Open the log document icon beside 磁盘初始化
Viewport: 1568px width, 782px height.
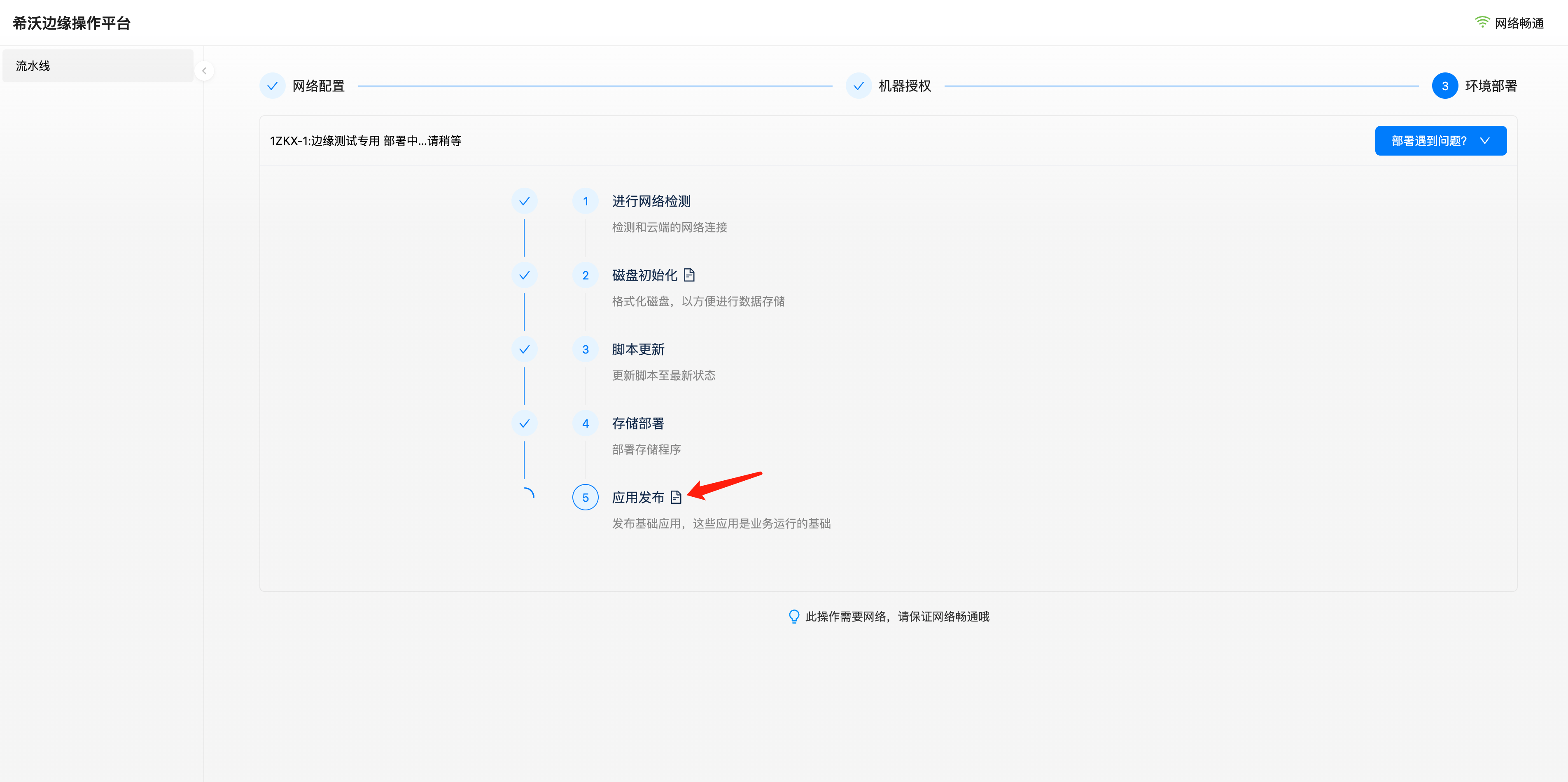pos(689,275)
